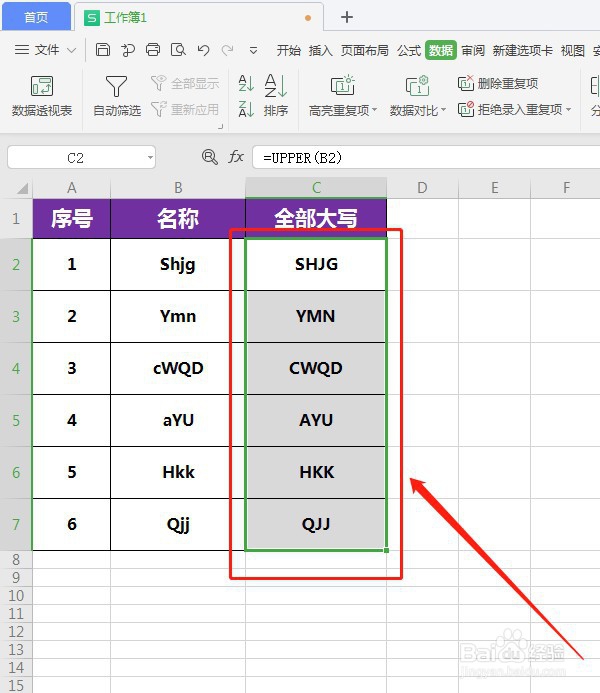Click the formula bar with =UPPER(B2)

coord(426,157)
